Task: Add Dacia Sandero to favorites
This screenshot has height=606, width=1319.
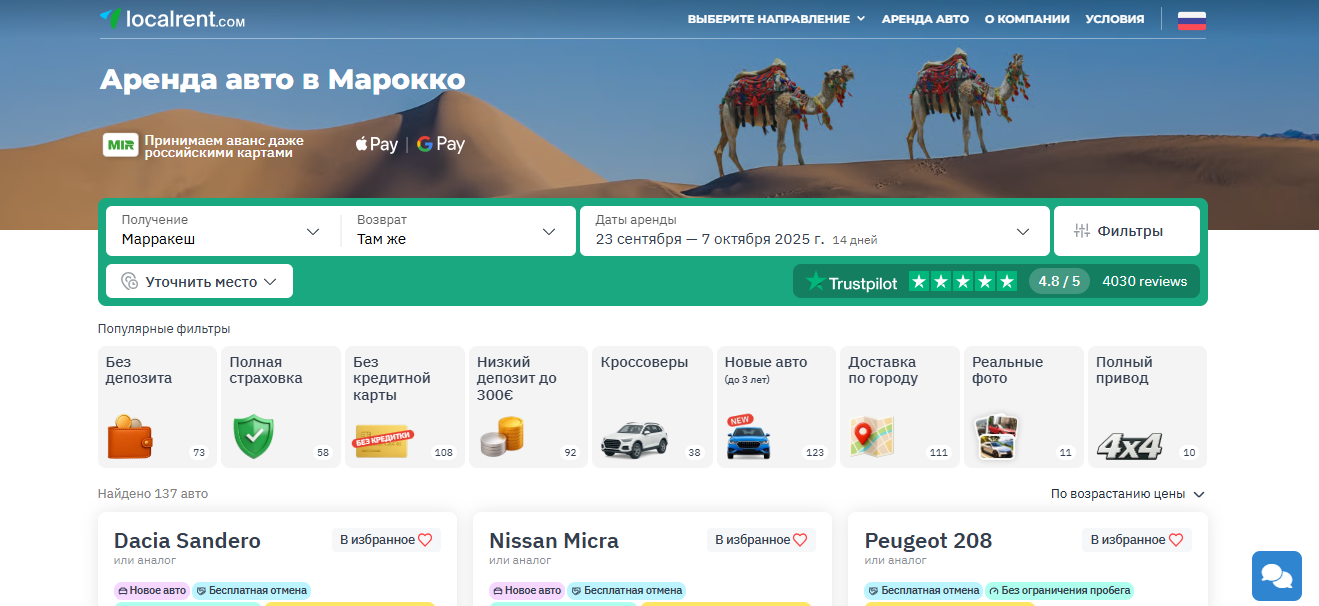Action: (386, 540)
